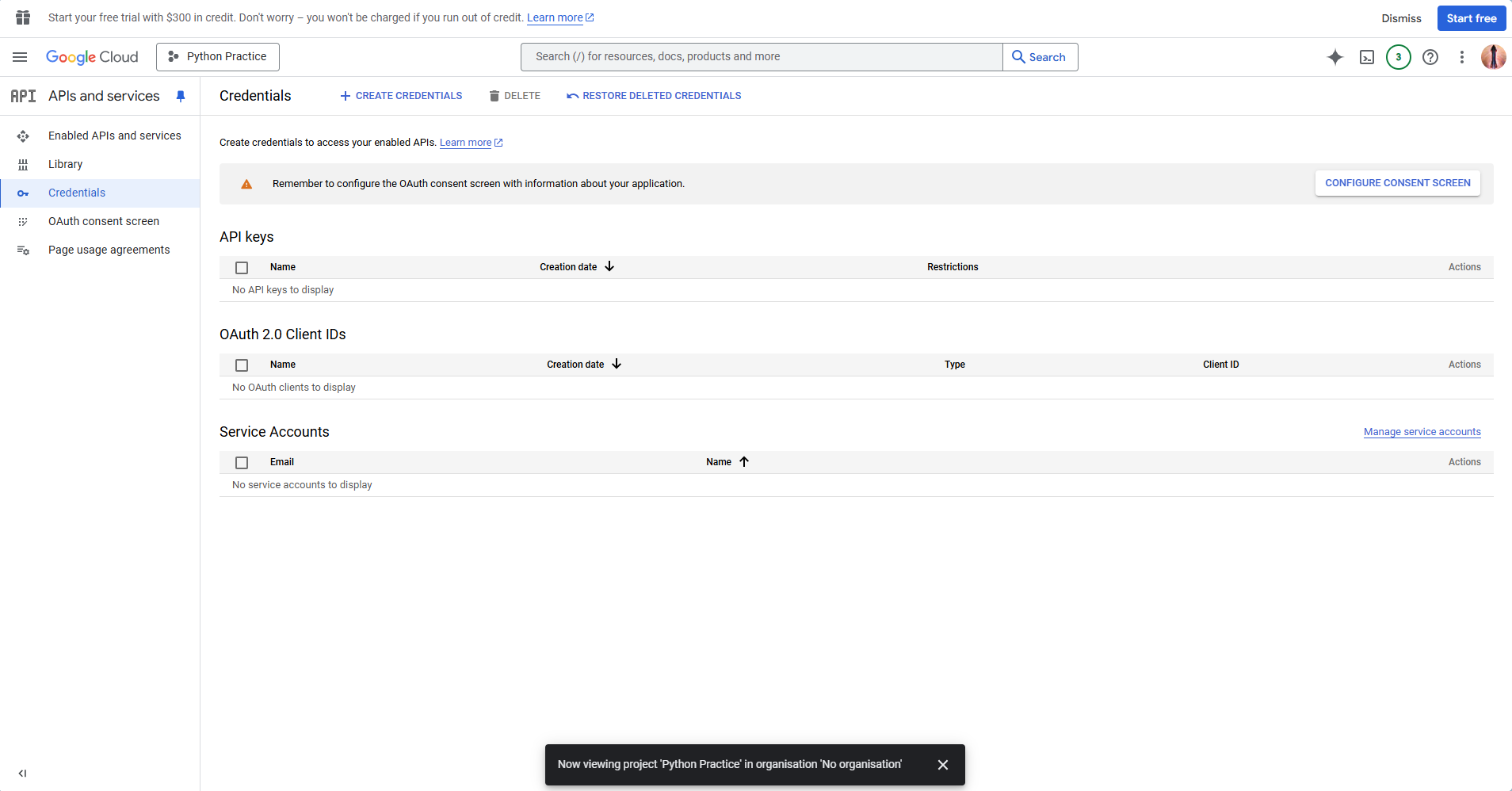The image size is (1512, 791).
Task: Collapse the sidebar with the bottom arrow
Action: [x=22, y=774]
